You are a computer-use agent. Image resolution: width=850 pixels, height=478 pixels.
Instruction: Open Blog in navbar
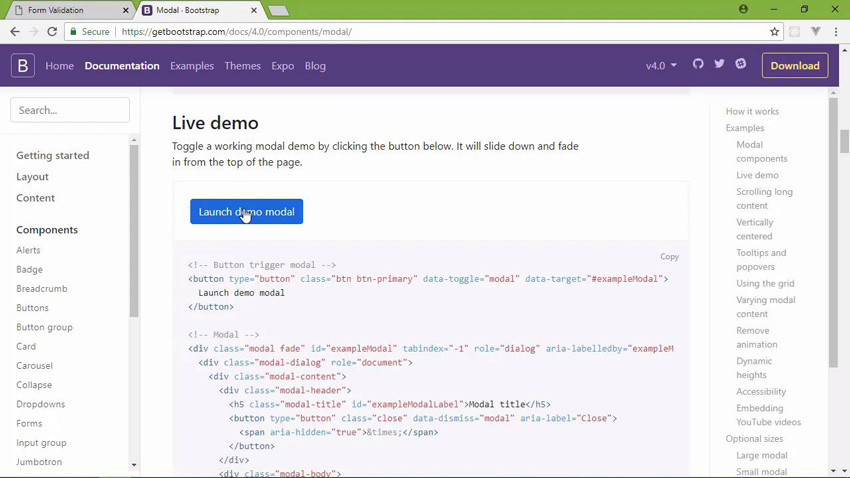point(315,66)
